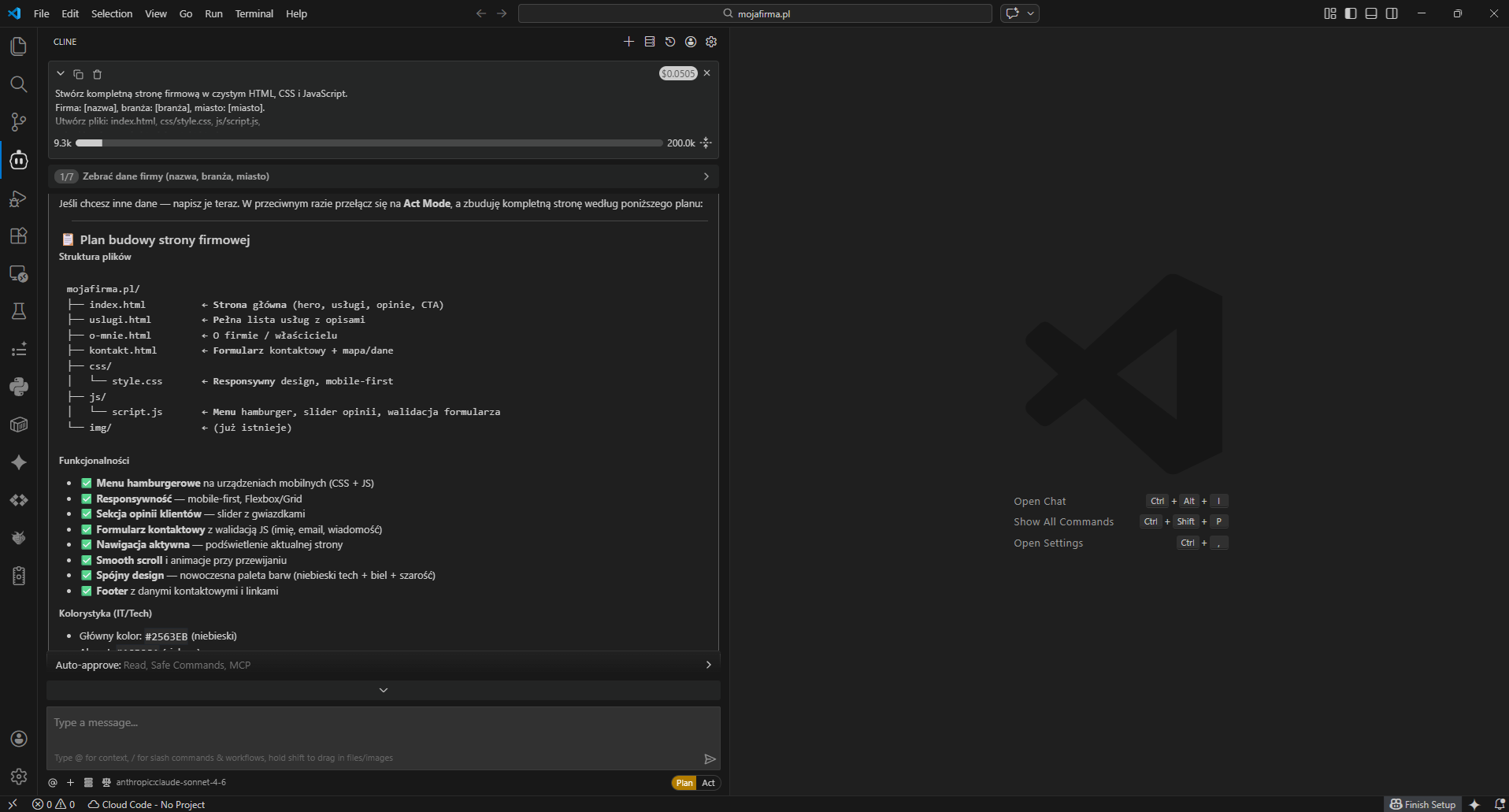Click the 9.3k context window progress bar
1509x812 pixels.
pyautogui.click(x=368, y=143)
